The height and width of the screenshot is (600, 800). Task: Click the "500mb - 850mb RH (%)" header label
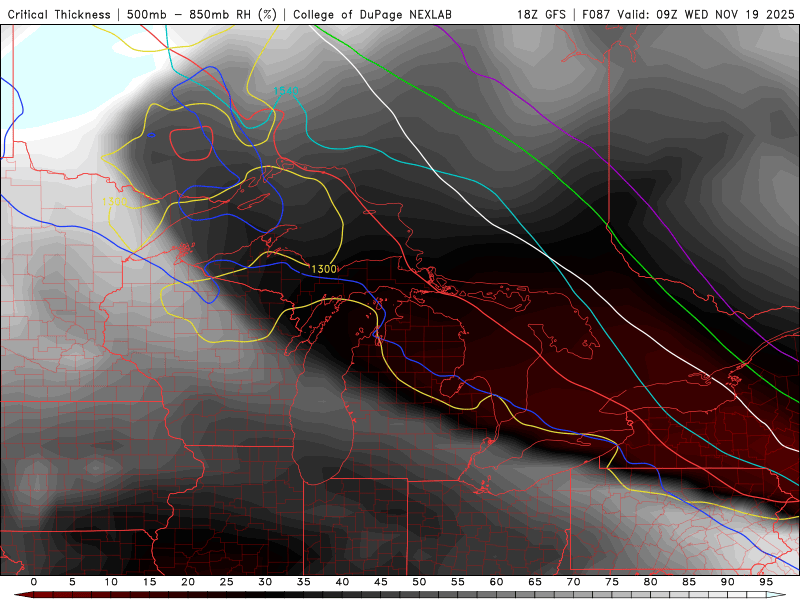tap(202, 14)
